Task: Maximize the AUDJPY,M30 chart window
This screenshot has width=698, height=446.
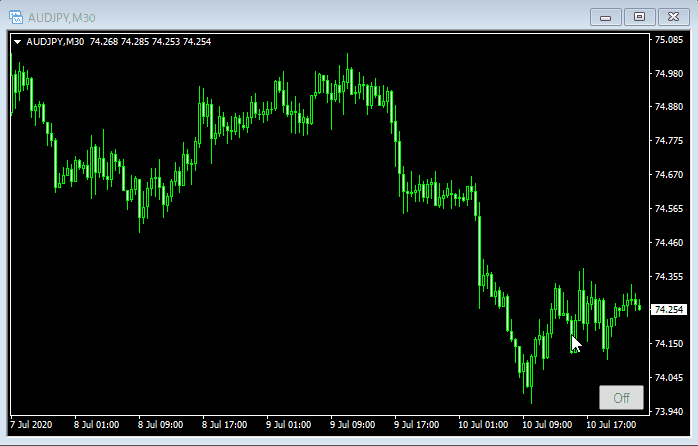Action: 639,17
